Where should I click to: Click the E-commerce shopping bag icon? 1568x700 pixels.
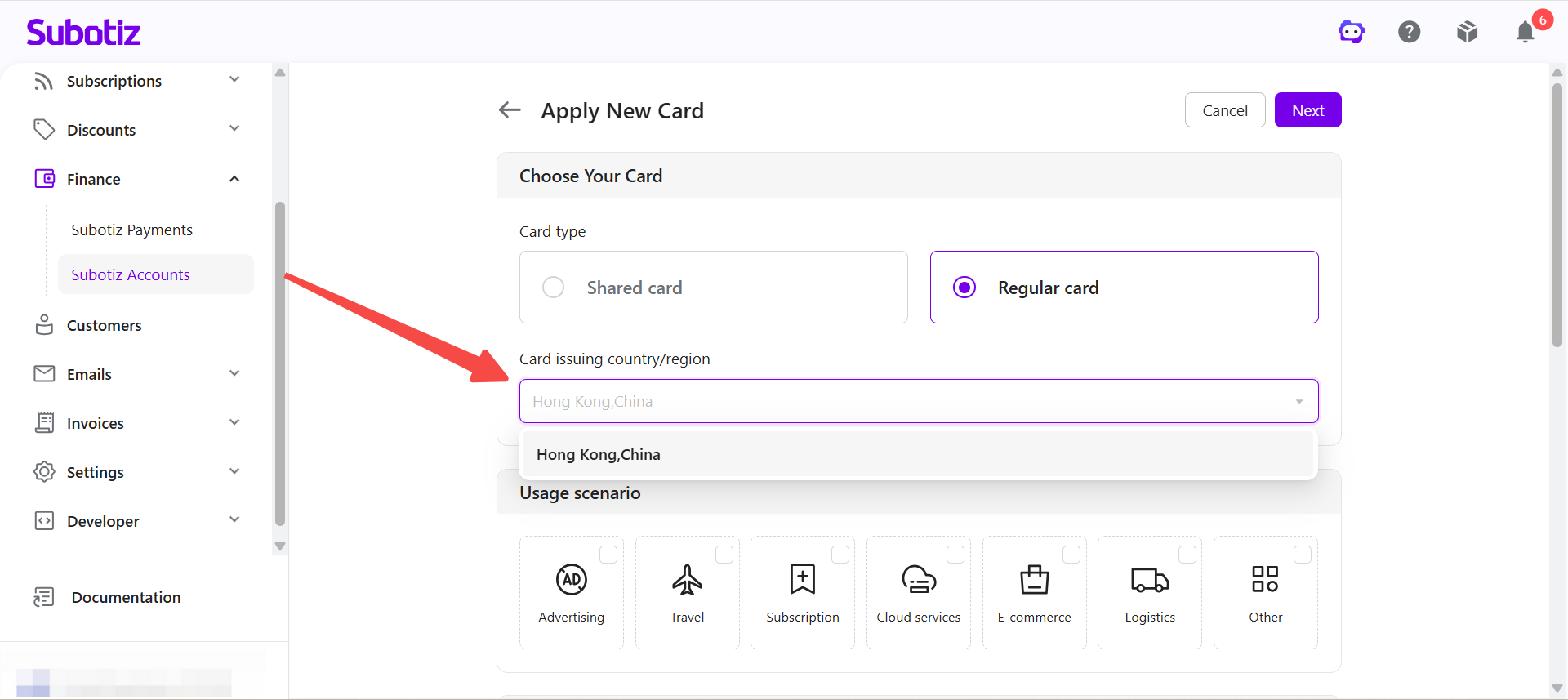tap(1035, 579)
